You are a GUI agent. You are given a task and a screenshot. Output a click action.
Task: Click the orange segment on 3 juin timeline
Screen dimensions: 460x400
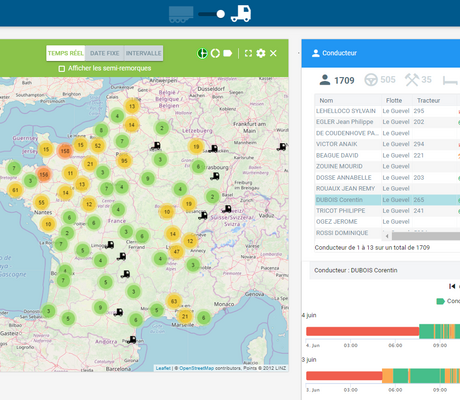(387, 376)
